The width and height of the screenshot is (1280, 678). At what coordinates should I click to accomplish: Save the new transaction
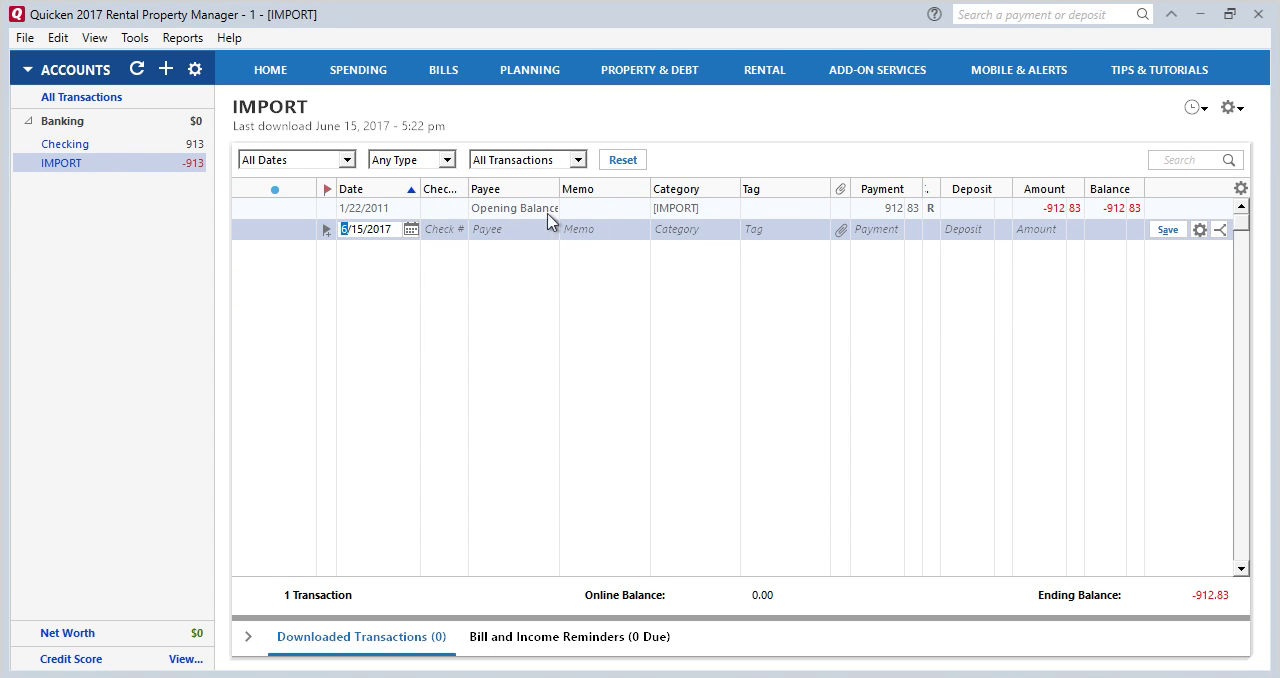point(1168,230)
